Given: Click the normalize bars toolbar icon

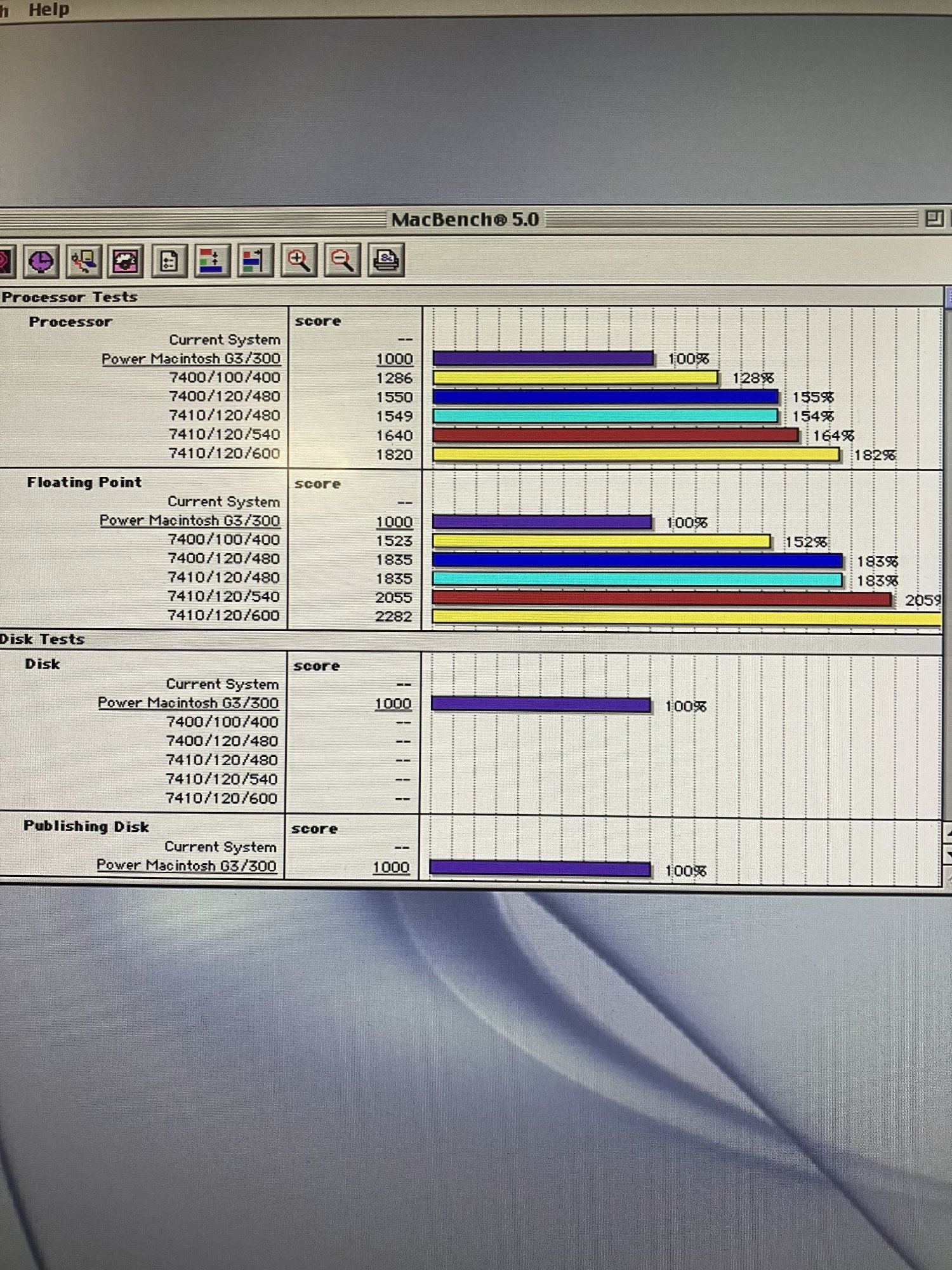Looking at the screenshot, I should (x=255, y=261).
